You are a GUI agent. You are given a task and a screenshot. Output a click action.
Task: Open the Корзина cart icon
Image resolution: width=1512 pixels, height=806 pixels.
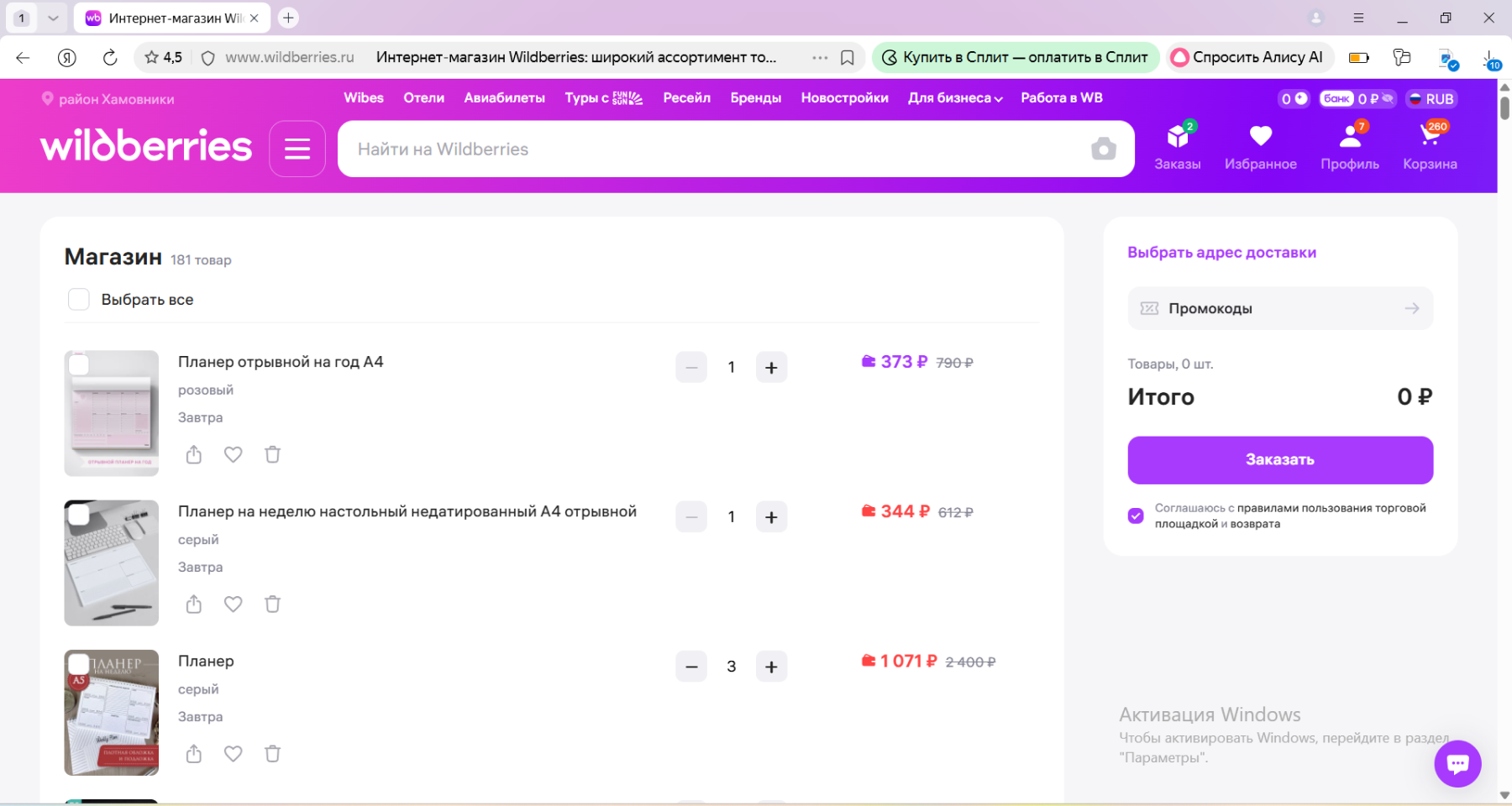point(1429,136)
